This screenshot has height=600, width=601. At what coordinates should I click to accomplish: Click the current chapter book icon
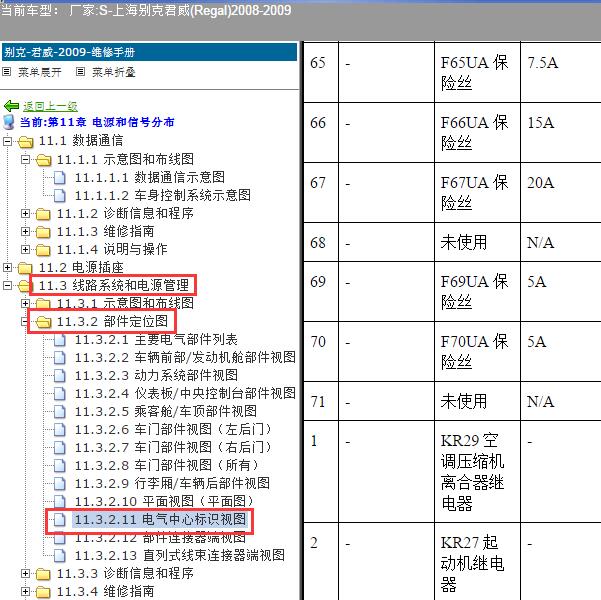click(x=8, y=122)
